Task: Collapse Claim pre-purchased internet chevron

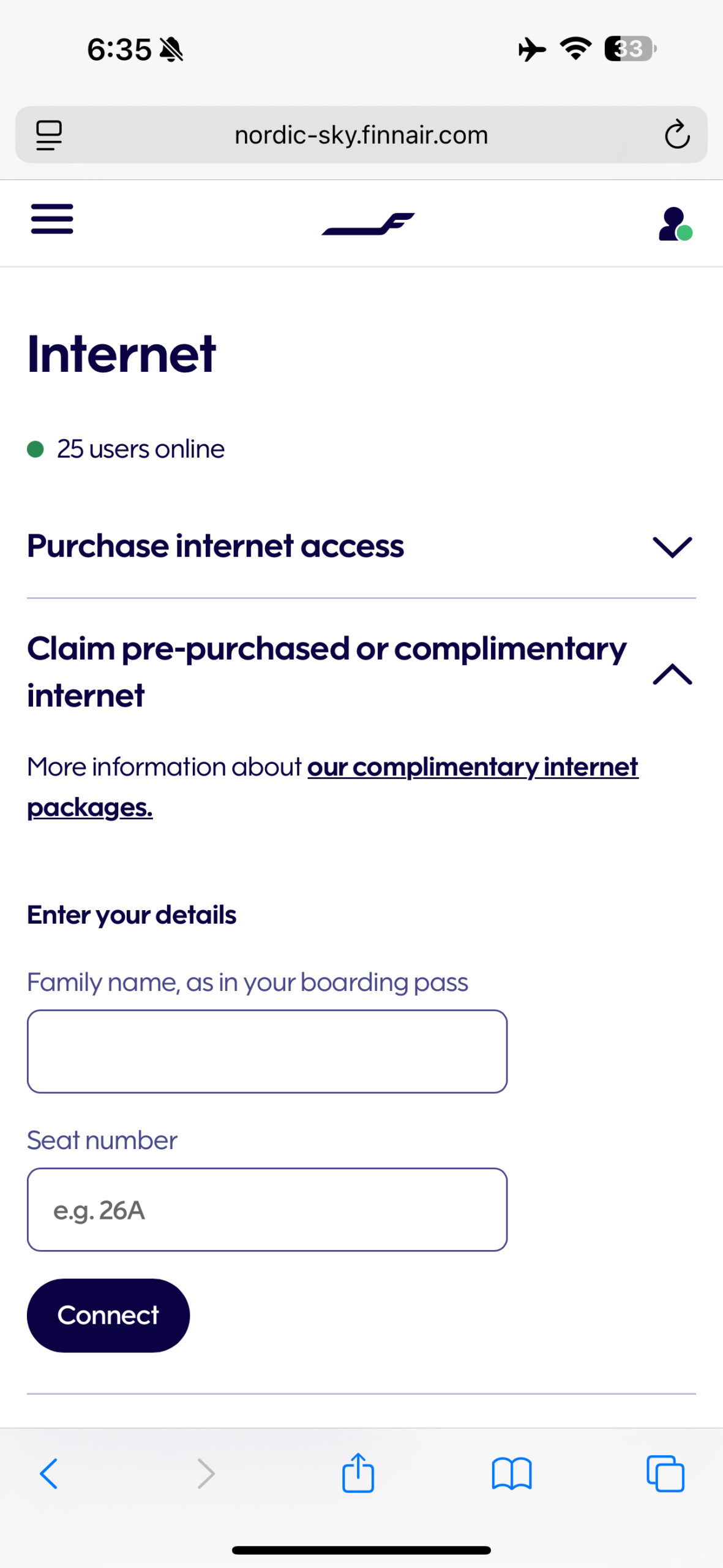Action: 672,674
